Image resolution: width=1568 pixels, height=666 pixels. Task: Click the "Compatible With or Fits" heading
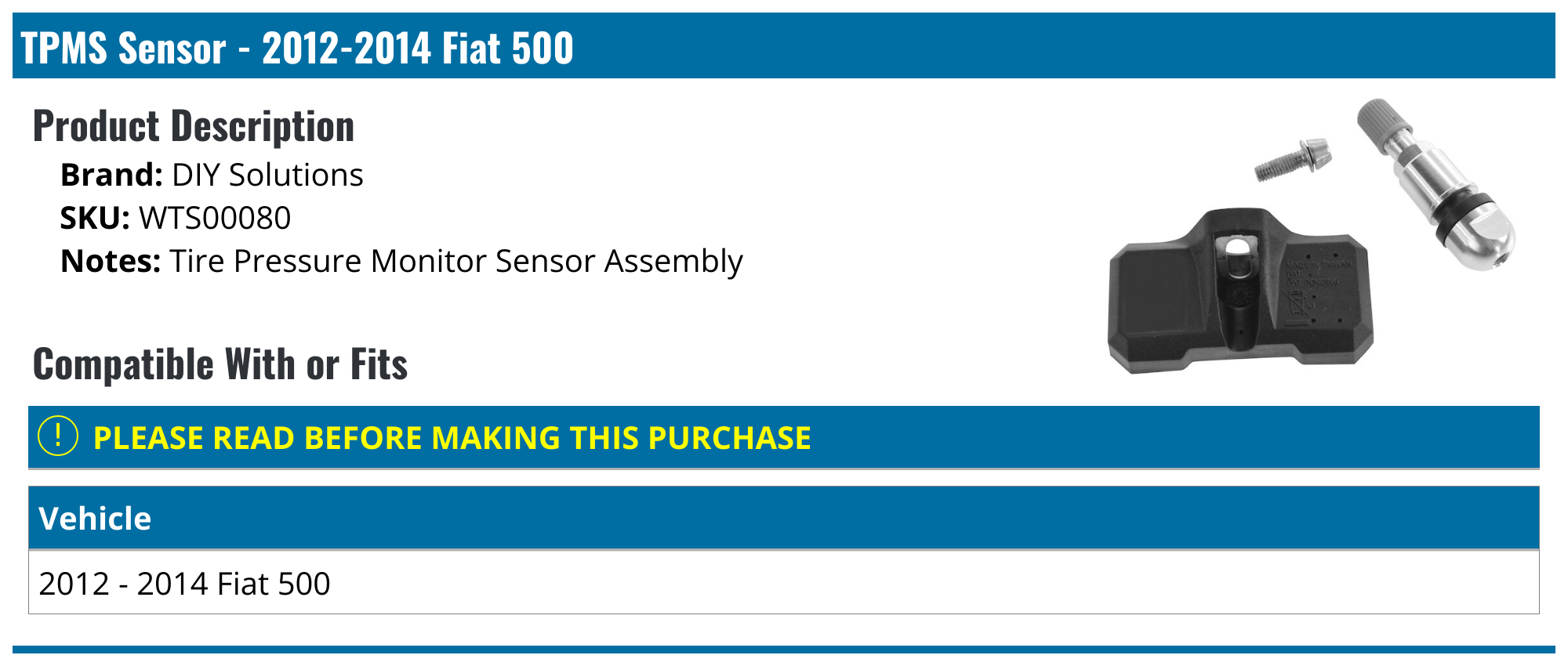220,364
